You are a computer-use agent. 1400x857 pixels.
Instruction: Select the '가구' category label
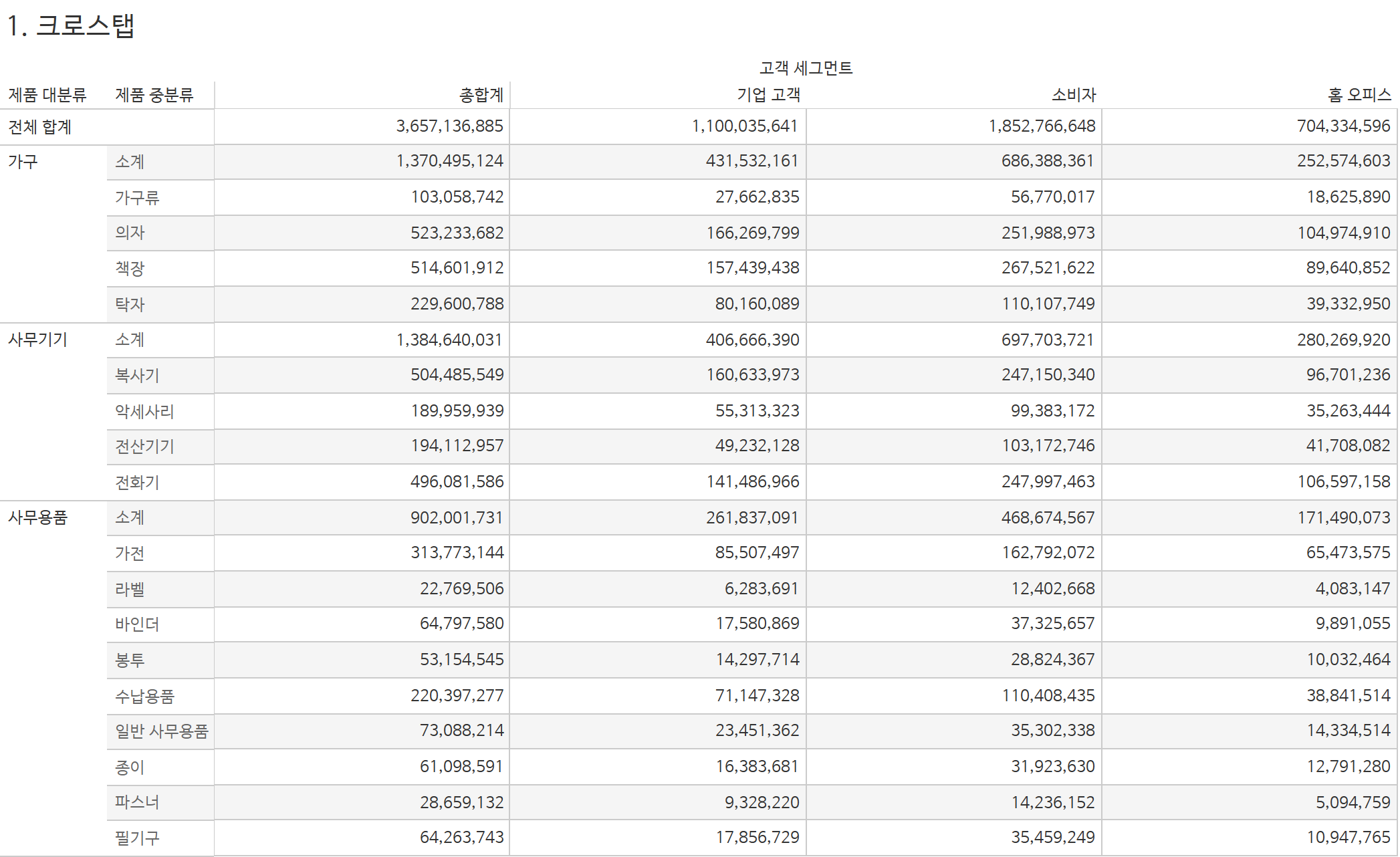(23, 162)
